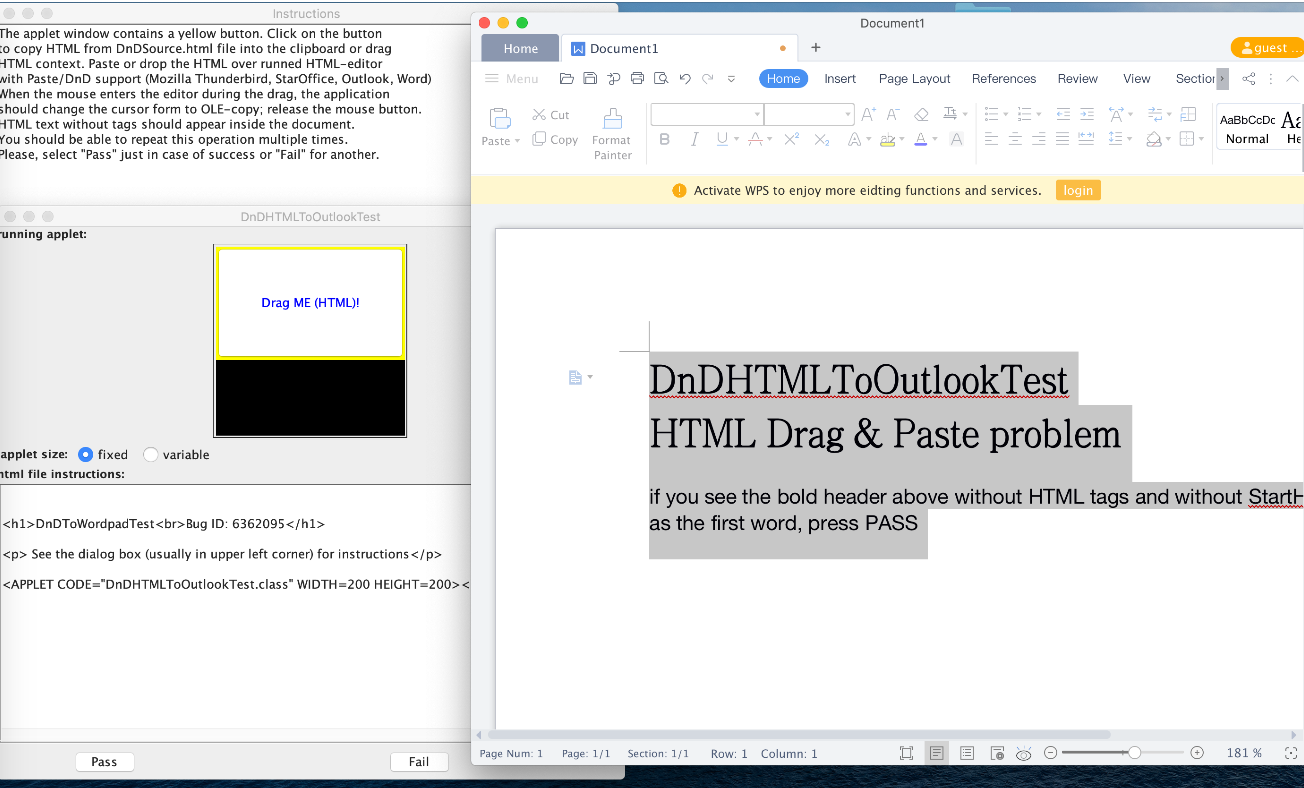Toggle bold formatting in the ribbon

[x=664, y=140]
